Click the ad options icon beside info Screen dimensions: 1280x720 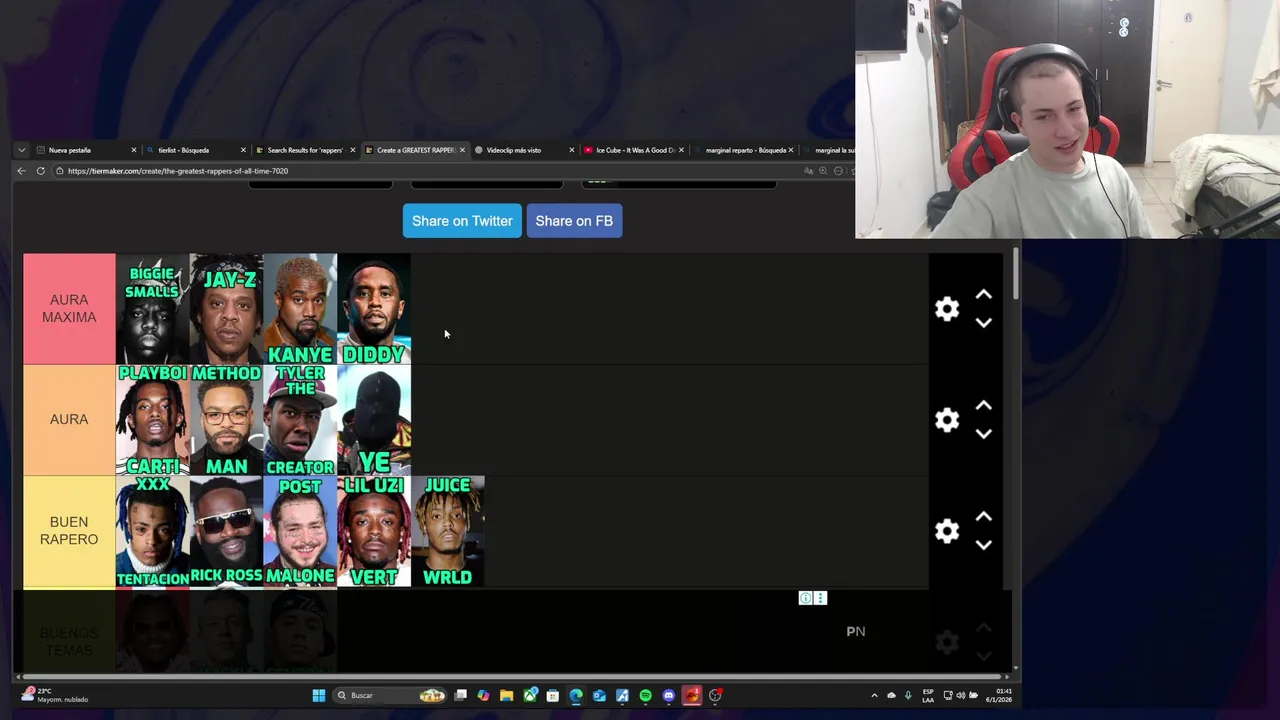pyautogui.click(x=820, y=598)
